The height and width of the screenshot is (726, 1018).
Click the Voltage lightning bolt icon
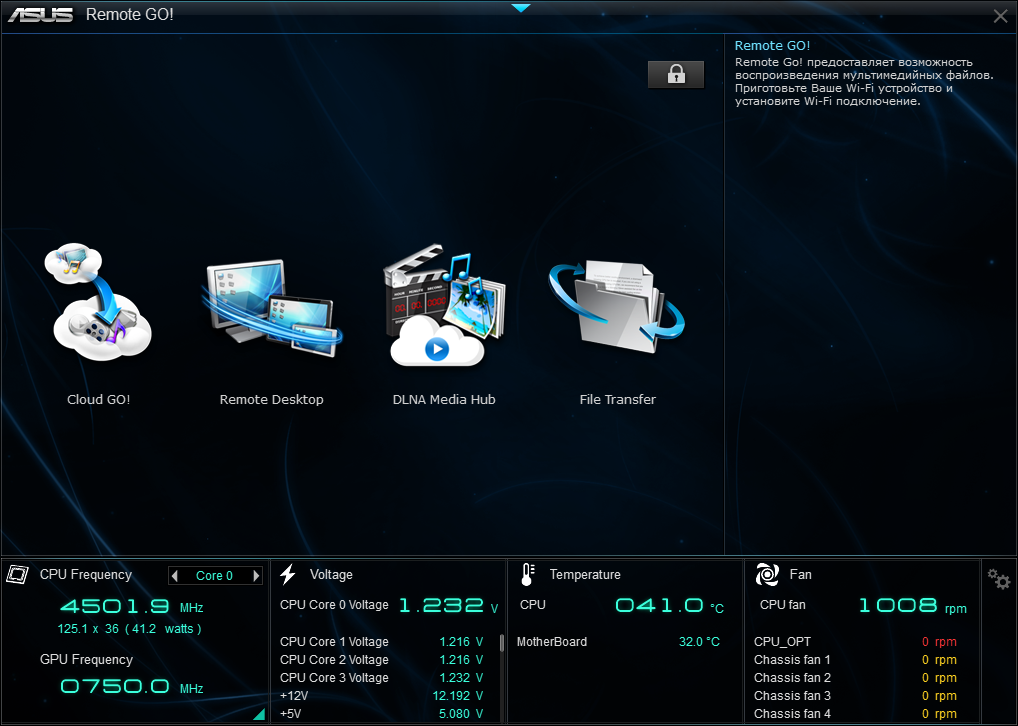click(x=288, y=574)
